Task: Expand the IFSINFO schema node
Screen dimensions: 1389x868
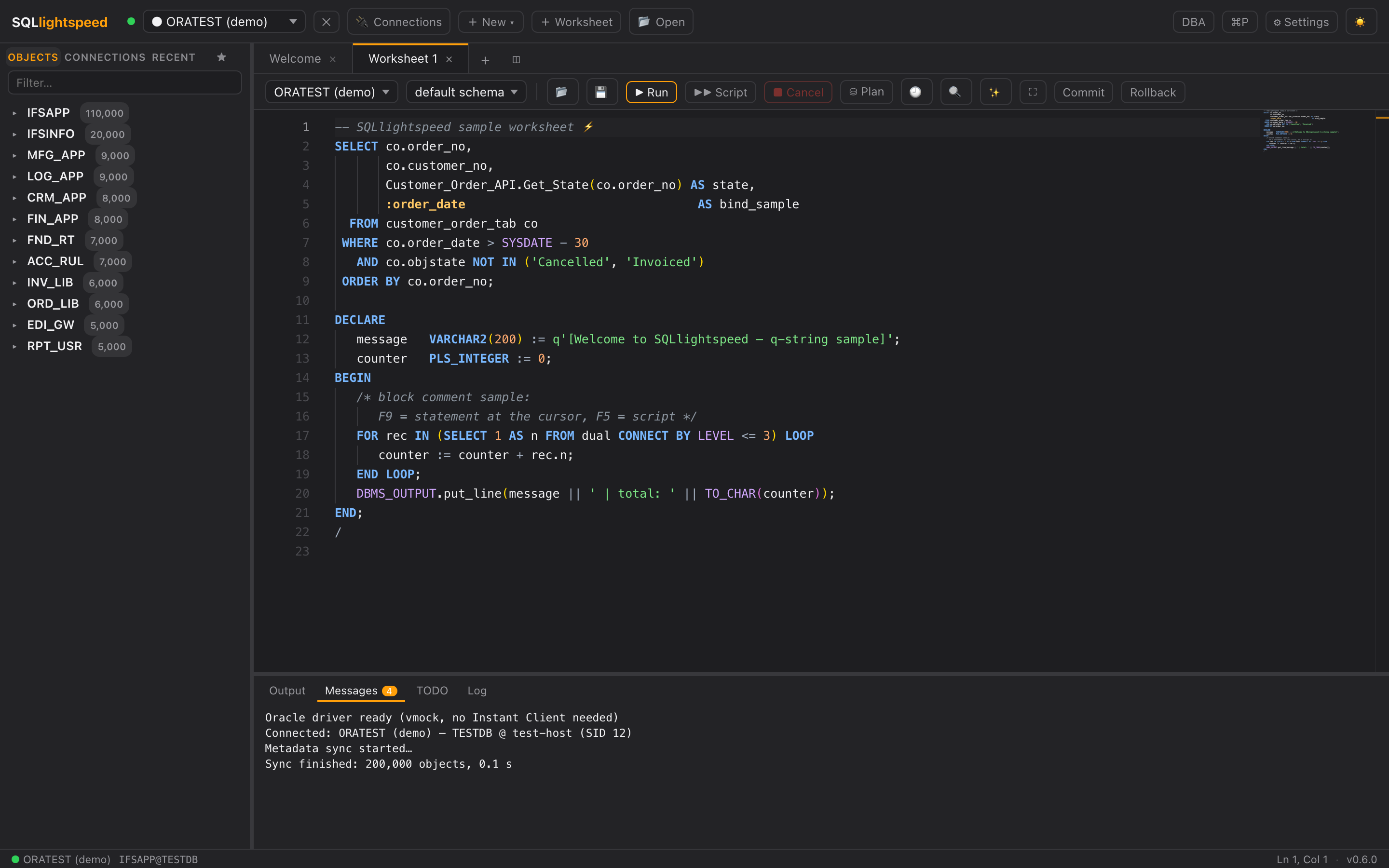Action: click(14, 135)
